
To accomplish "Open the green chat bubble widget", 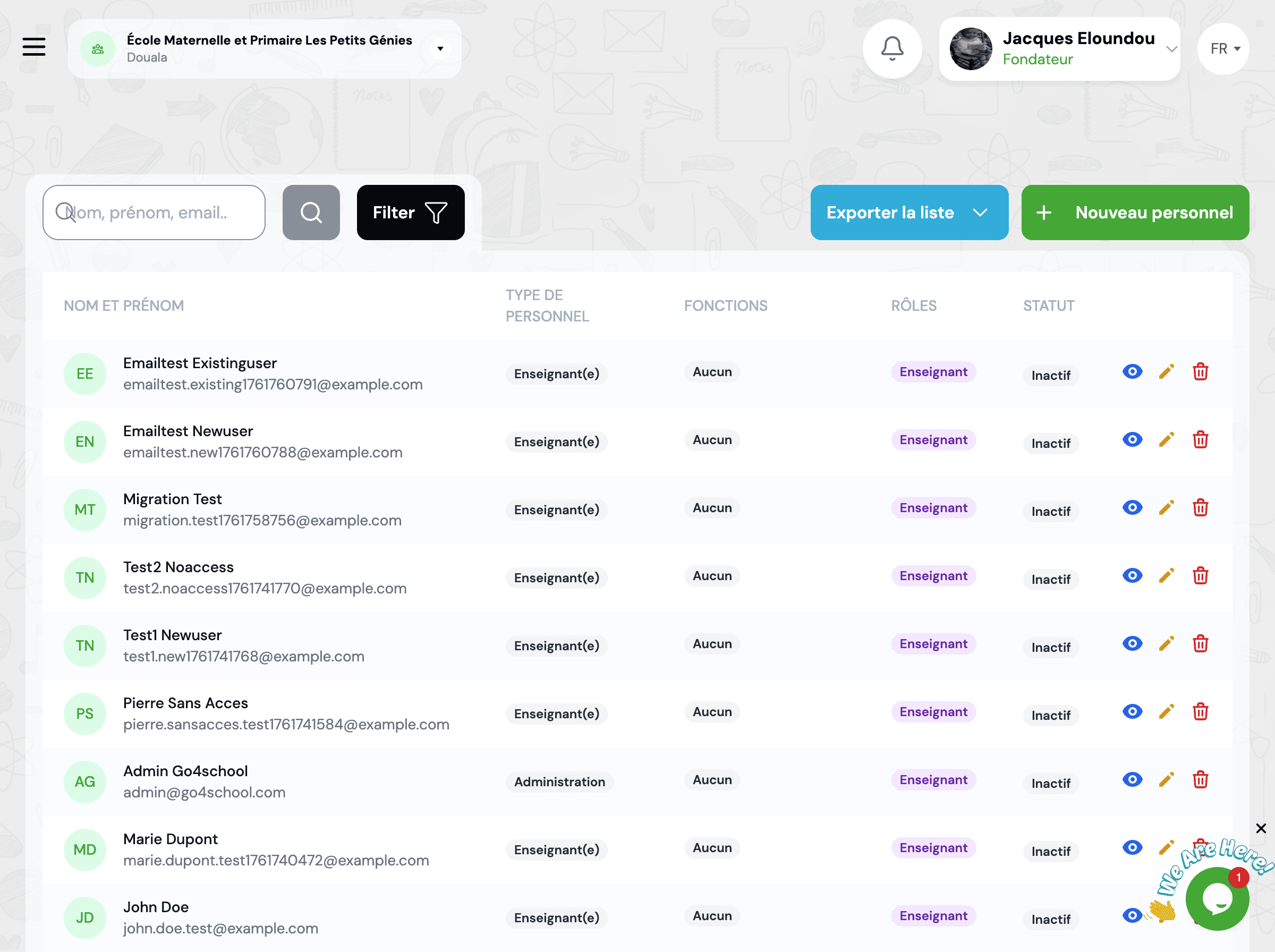I will (x=1217, y=898).
